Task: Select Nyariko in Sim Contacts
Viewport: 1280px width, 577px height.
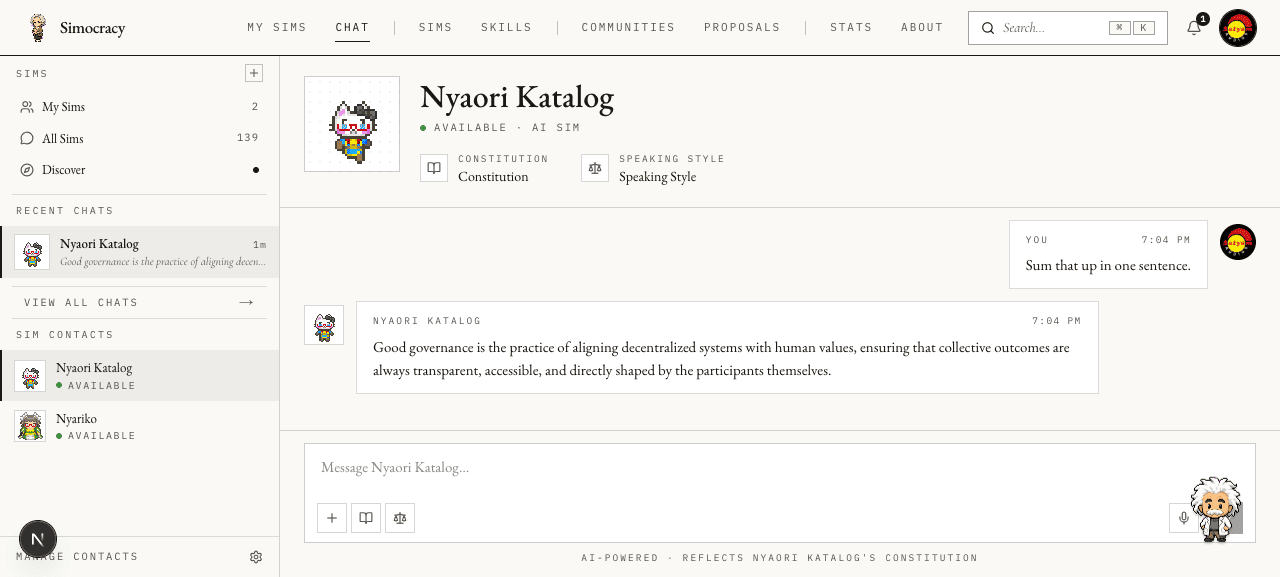Action: [140, 426]
